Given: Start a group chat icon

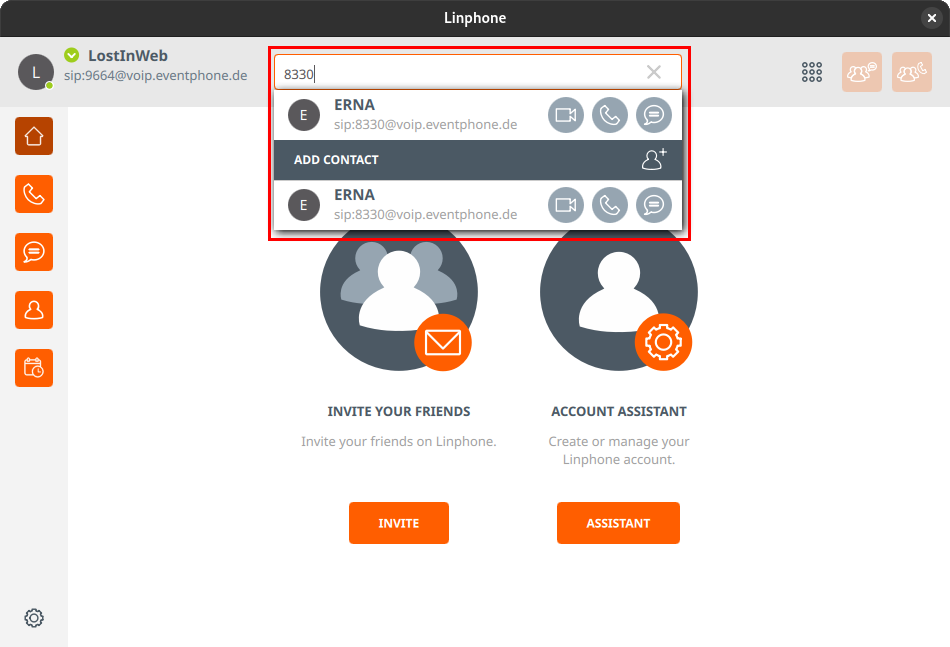Looking at the screenshot, I should (862, 72).
